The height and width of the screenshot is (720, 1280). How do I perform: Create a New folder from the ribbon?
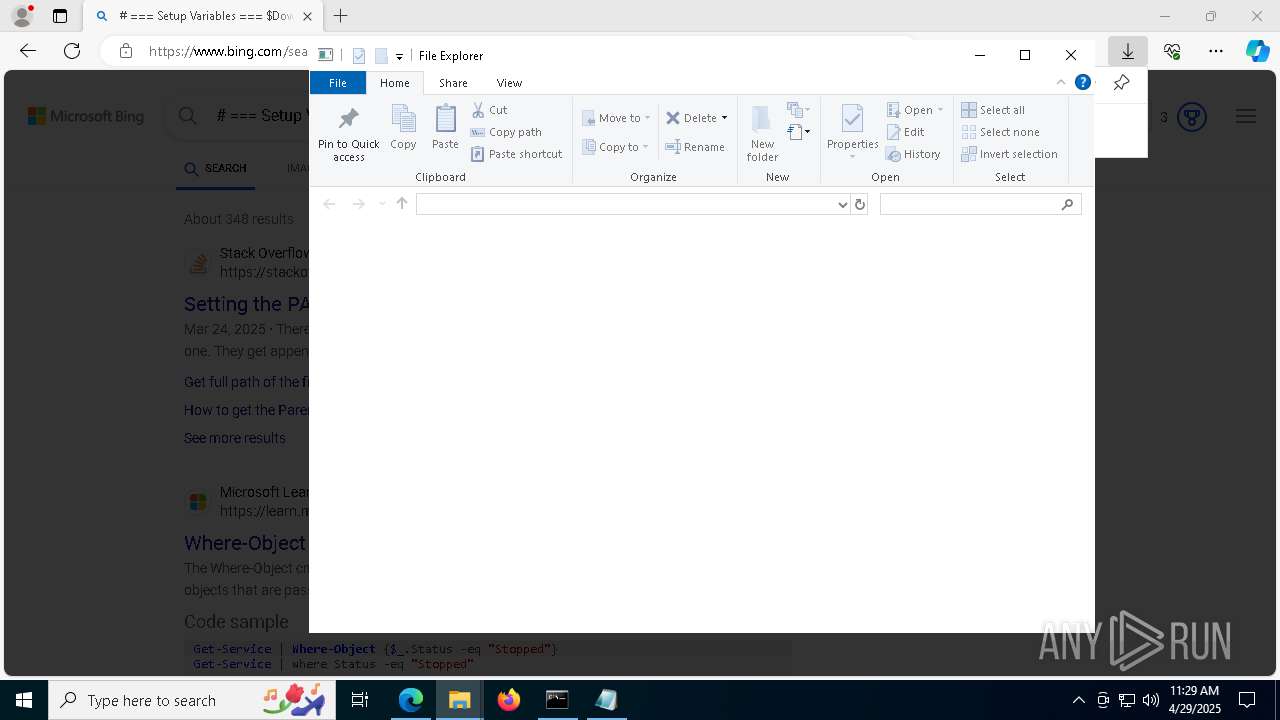[x=762, y=133]
